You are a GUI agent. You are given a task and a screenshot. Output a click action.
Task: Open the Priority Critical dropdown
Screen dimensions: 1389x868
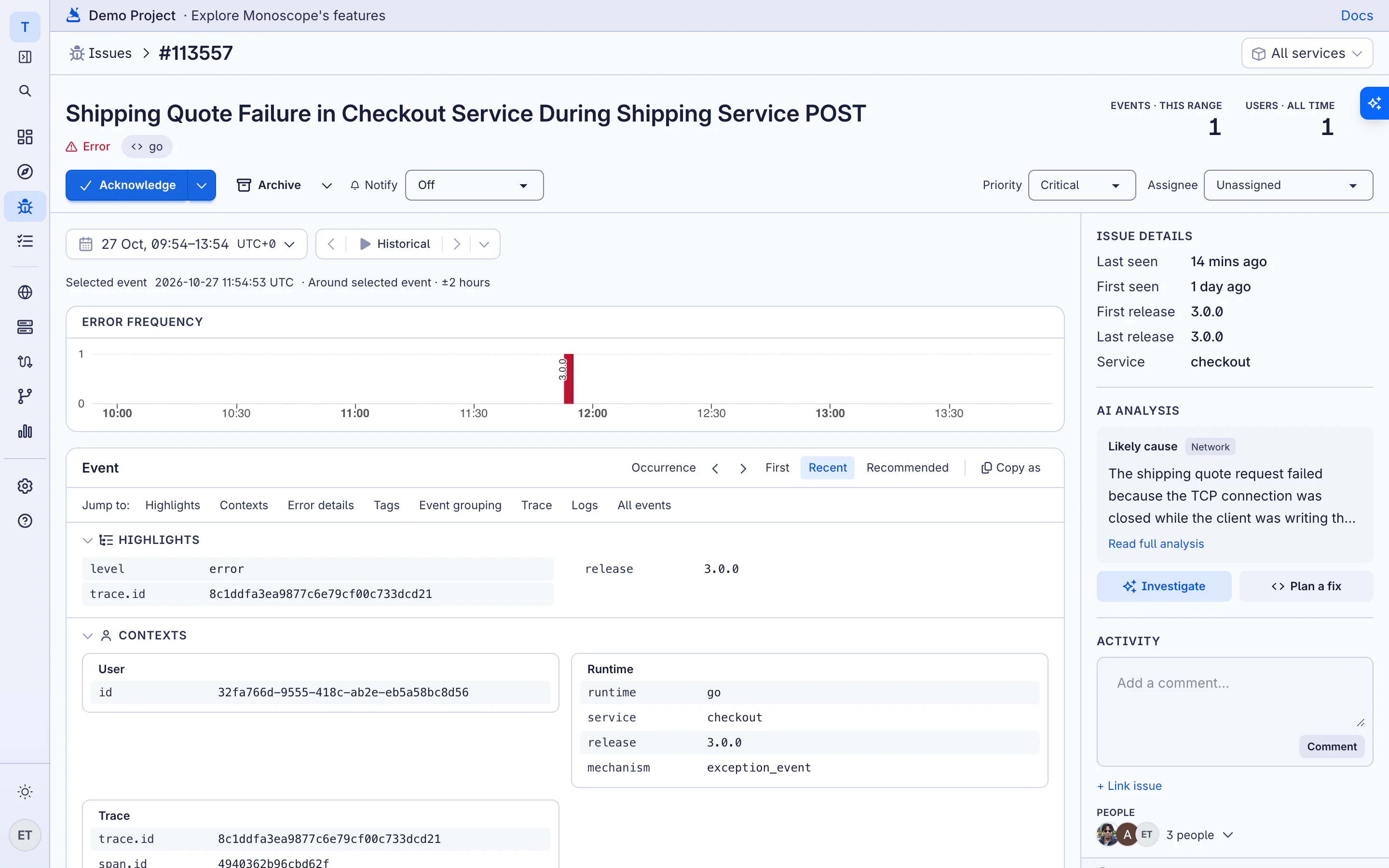pos(1081,185)
